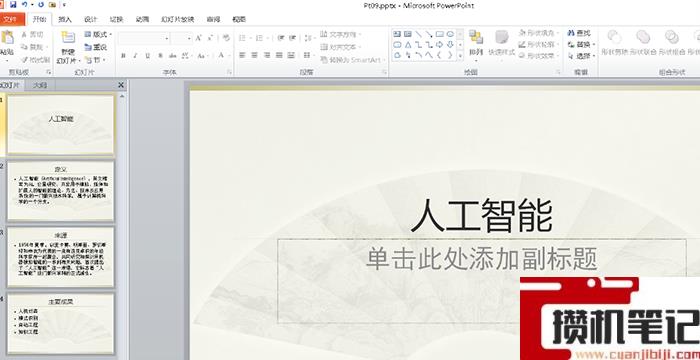Center the paragraph text
The width and height of the screenshot is (700, 360).
click(254, 55)
